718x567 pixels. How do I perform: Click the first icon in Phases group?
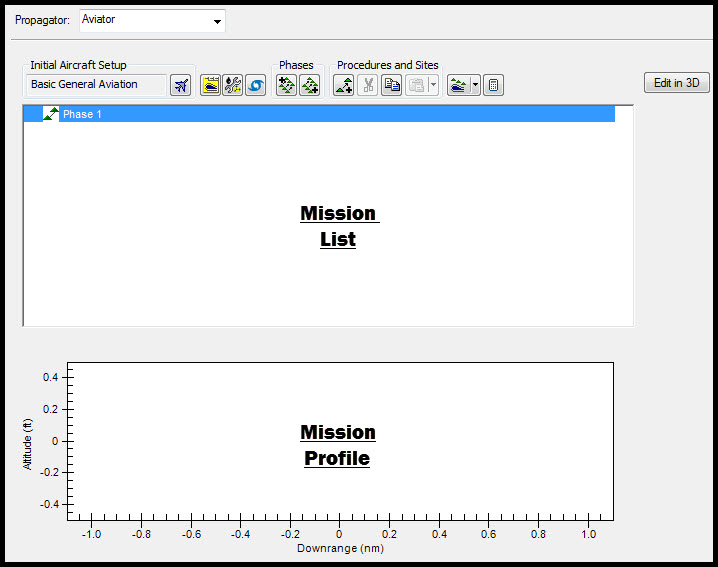[x=287, y=85]
